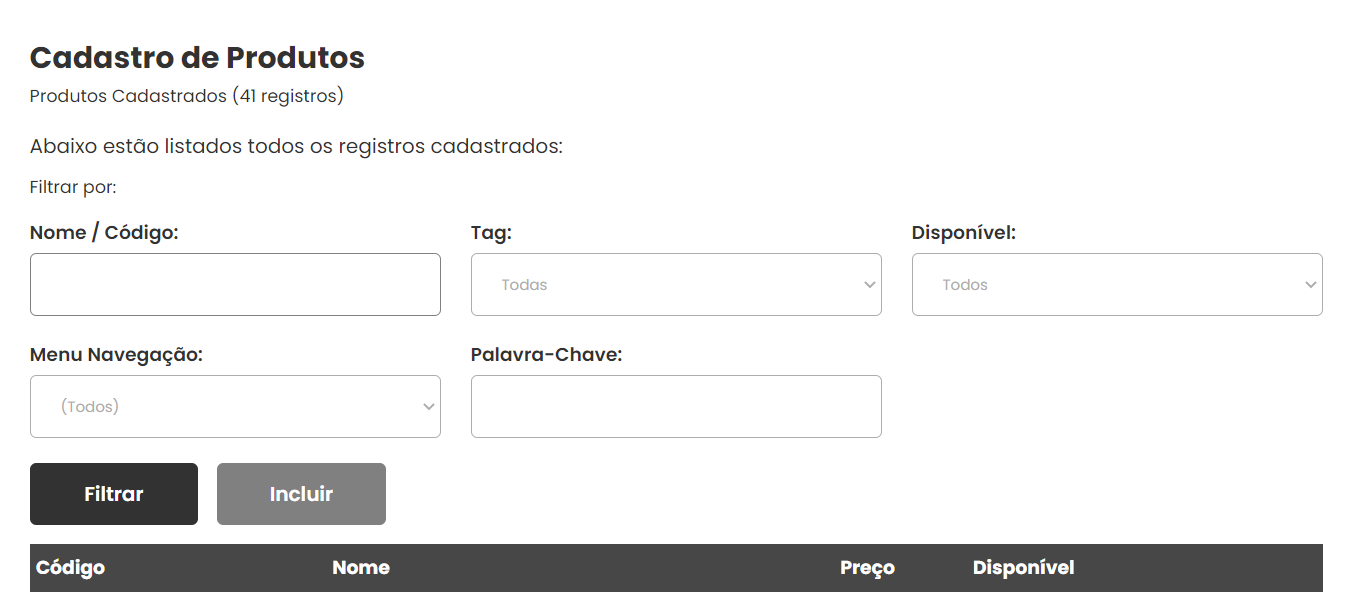Click the Cadastro de Produtos heading
Image resolution: width=1349 pixels, height=596 pixels.
(197, 58)
